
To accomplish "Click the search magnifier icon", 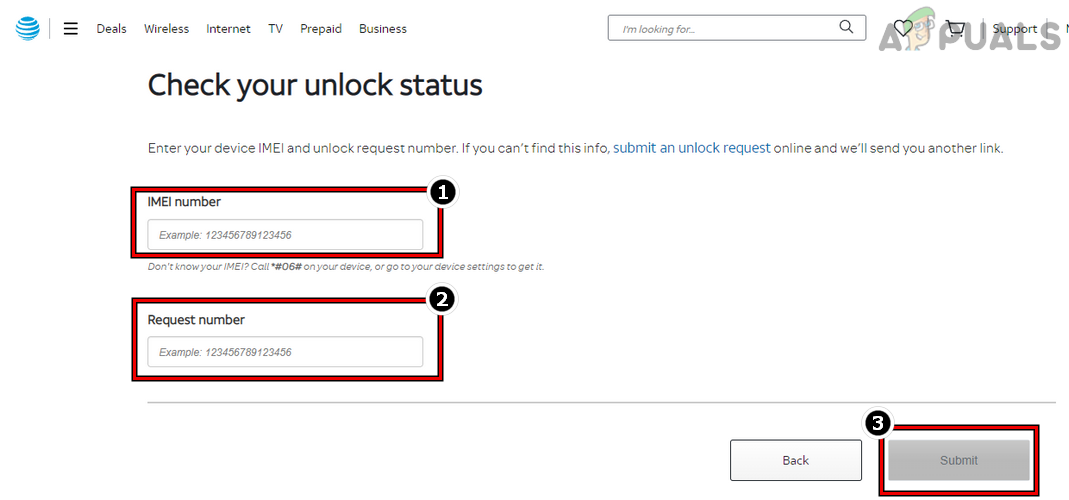I will click(x=846, y=27).
